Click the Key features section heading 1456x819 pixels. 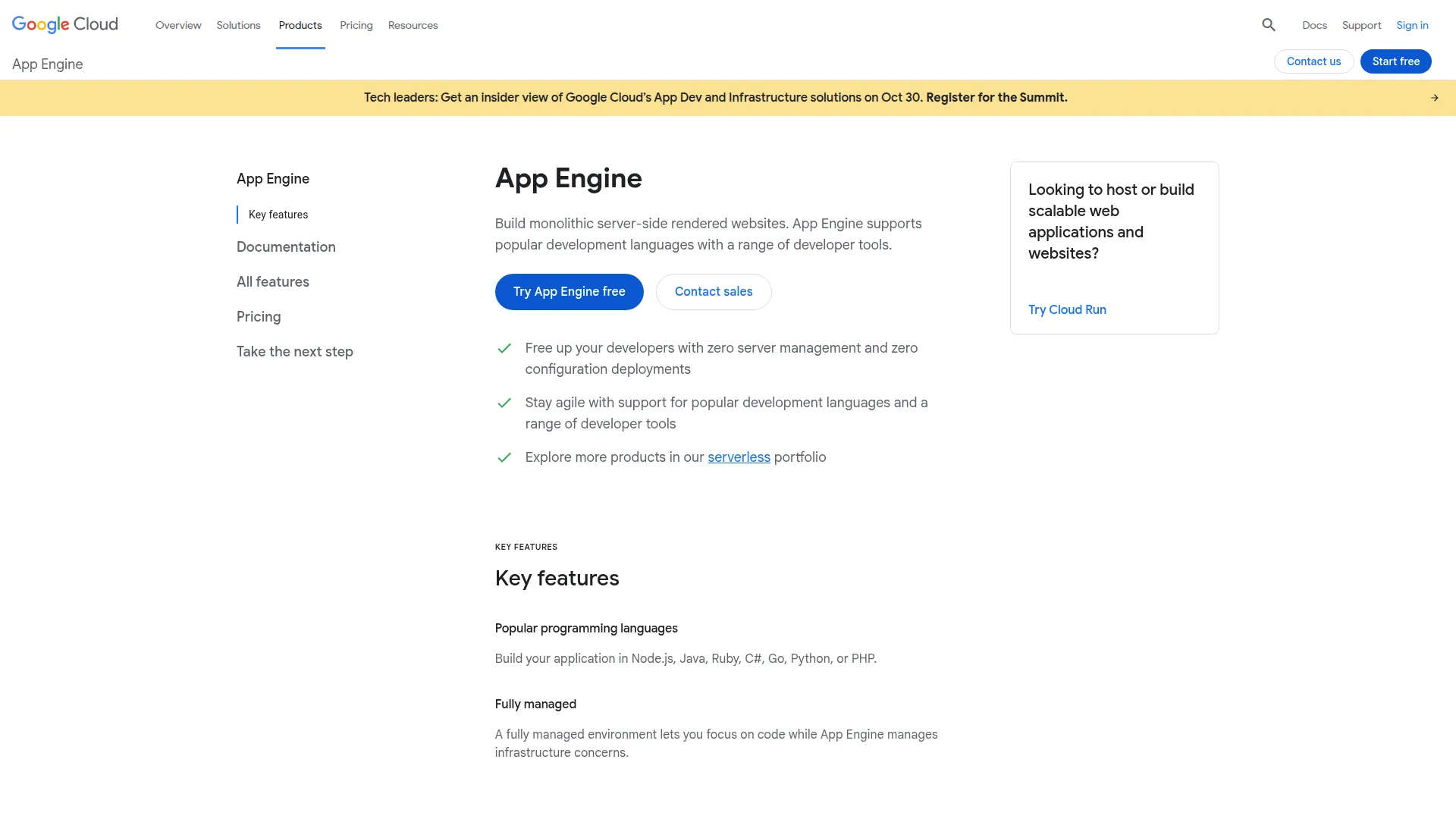point(557,579)
